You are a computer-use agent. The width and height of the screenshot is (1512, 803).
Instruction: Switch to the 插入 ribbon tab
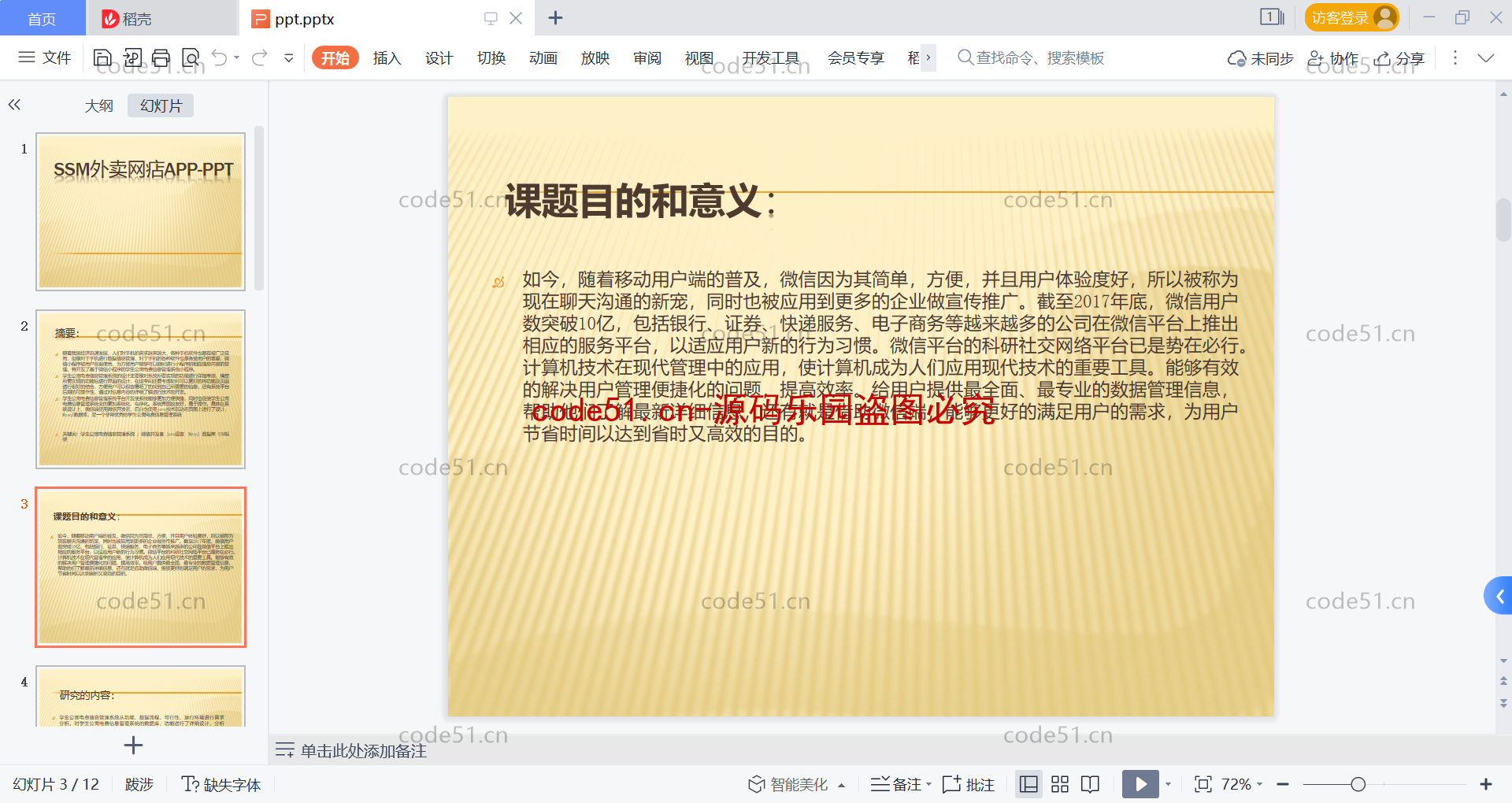[387, 57]
